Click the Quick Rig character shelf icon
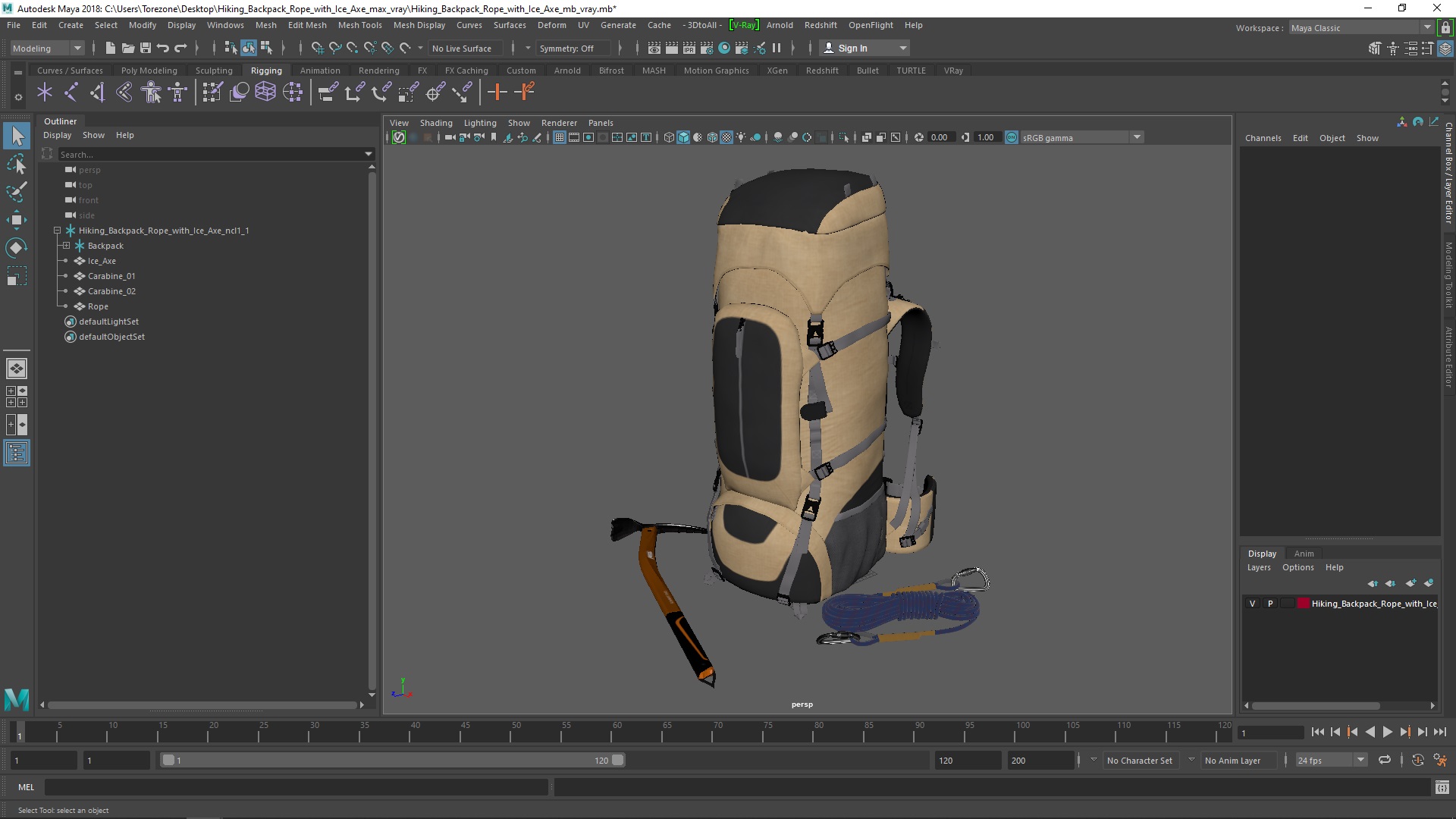The height and width of the screenshot is (819, 1456). 152,93
